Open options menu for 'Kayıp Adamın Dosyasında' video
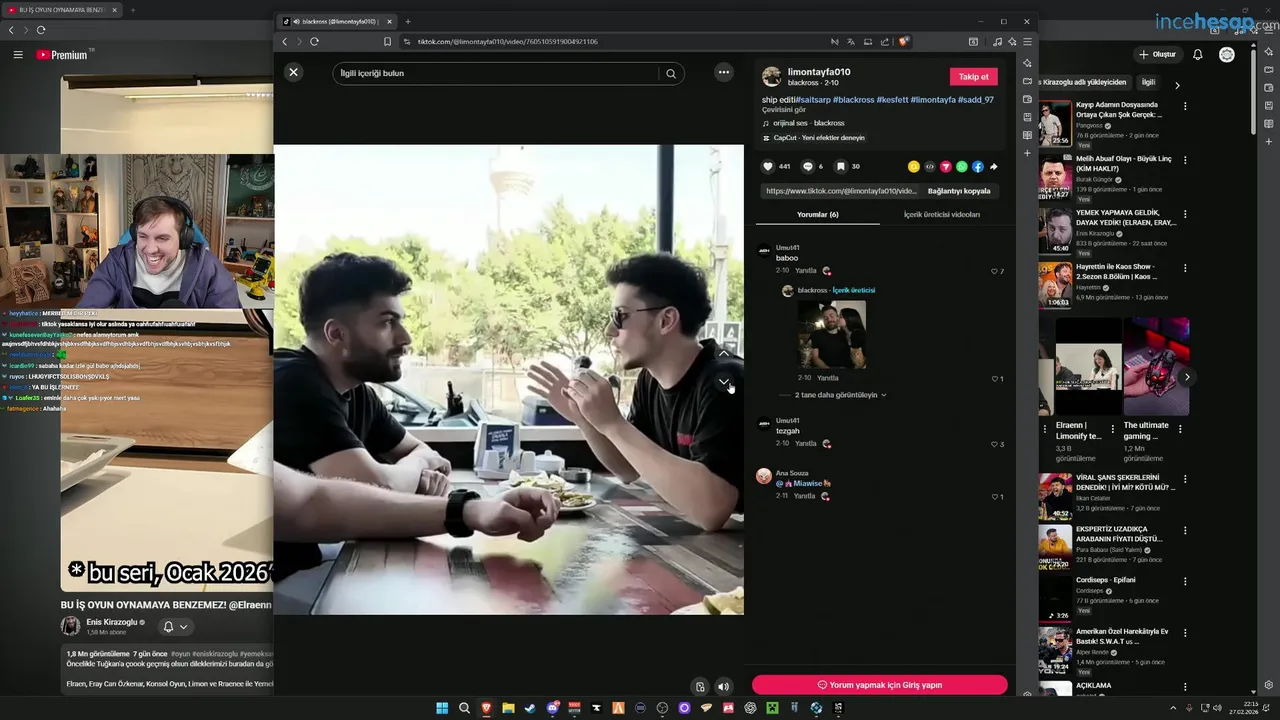Image resolution: width=1280 pixels, height=720 pixels. 1185,106
